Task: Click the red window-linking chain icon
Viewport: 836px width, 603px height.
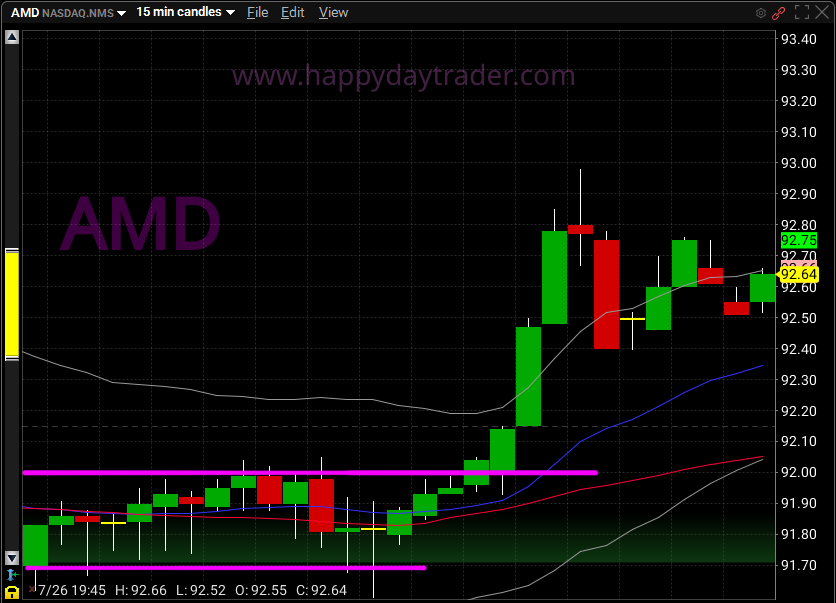Action: tap(778, 13)
